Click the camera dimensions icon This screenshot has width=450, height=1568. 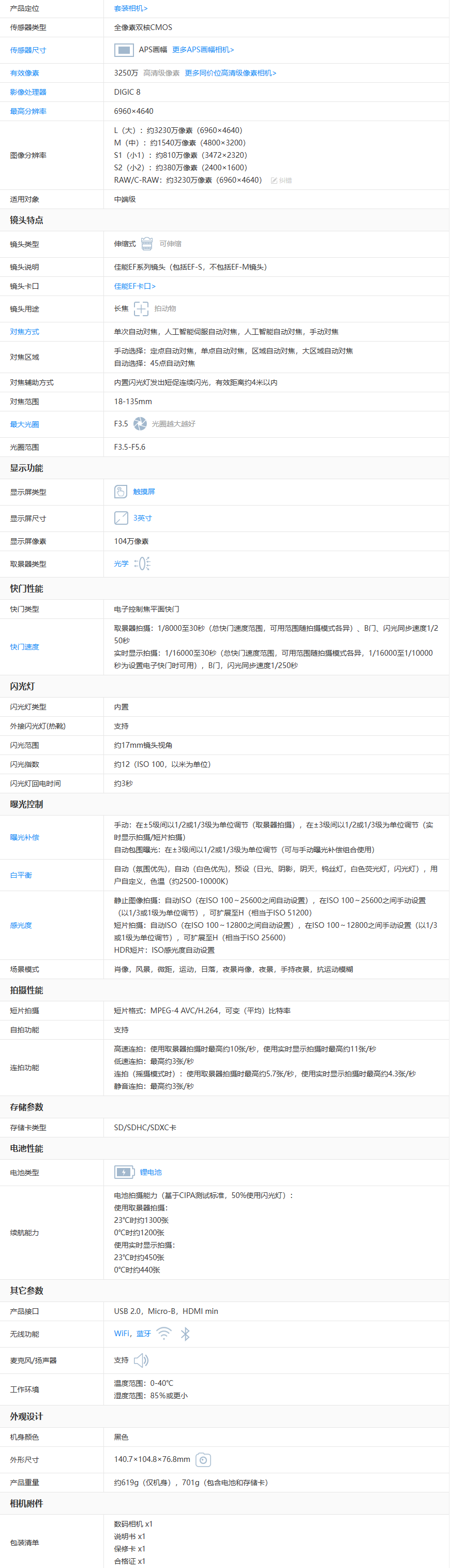[x=203, y=1460]
